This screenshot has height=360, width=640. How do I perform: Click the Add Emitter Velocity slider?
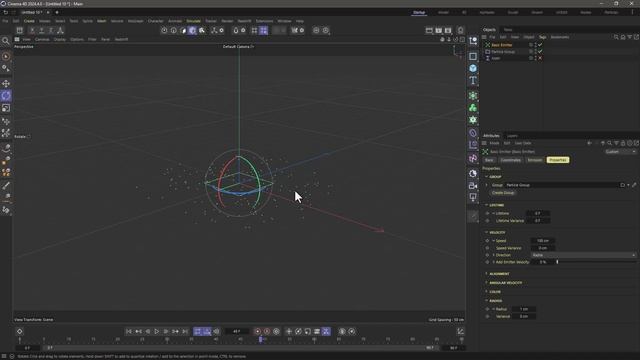click(596, 262)
